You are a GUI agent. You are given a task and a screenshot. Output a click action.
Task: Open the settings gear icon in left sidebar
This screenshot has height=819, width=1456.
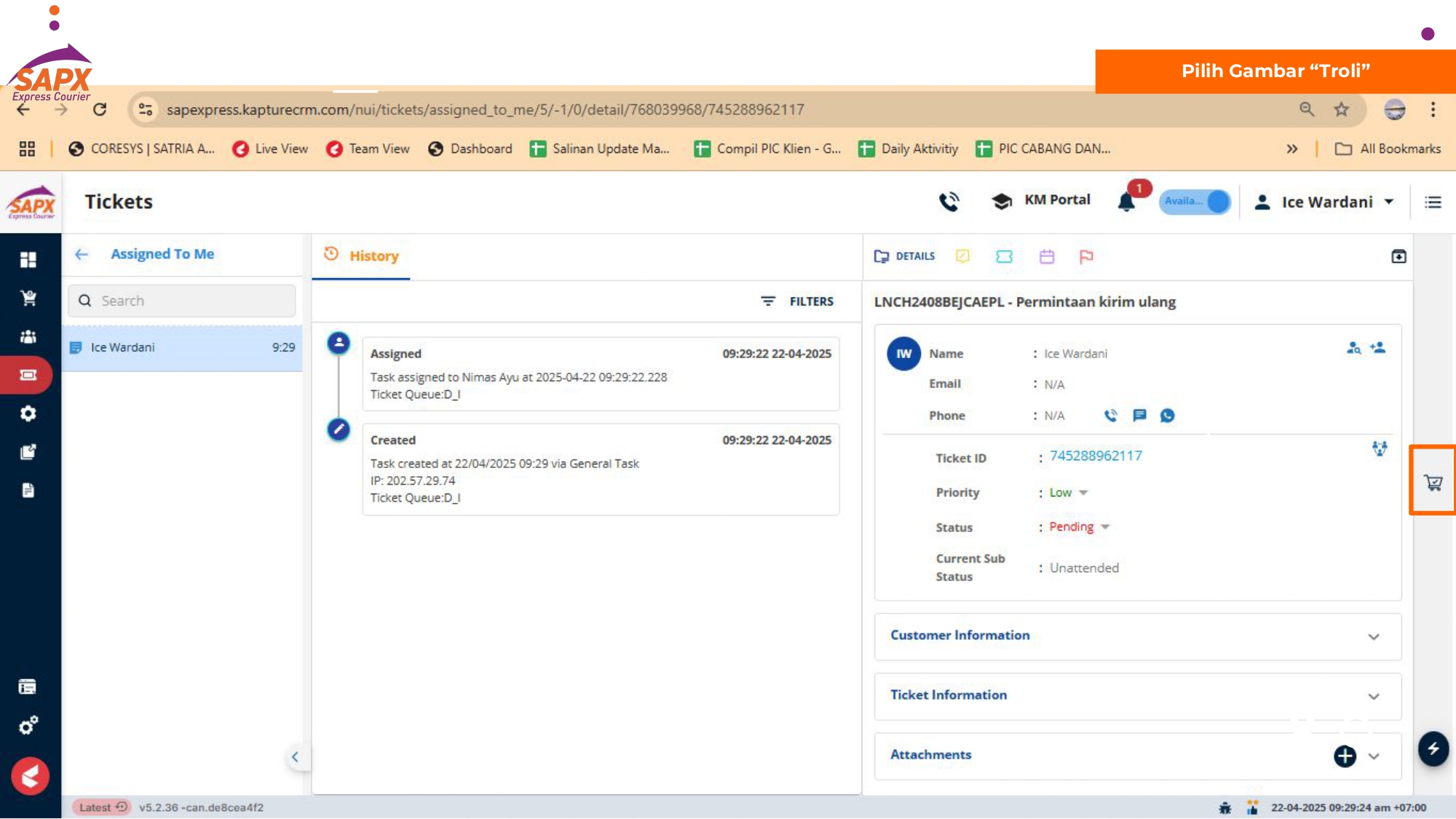click(x=28, y=414)
